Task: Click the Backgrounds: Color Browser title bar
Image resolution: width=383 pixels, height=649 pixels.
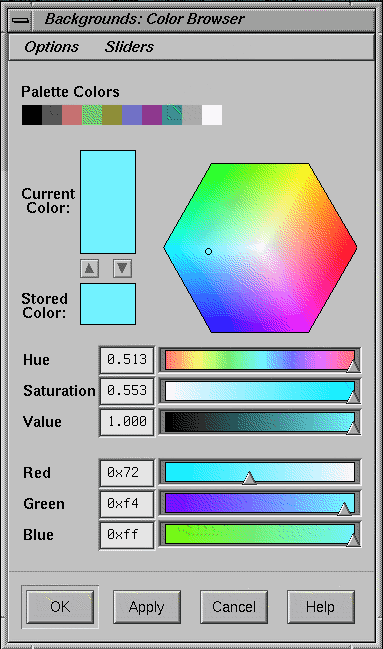Action: (203, 20)
